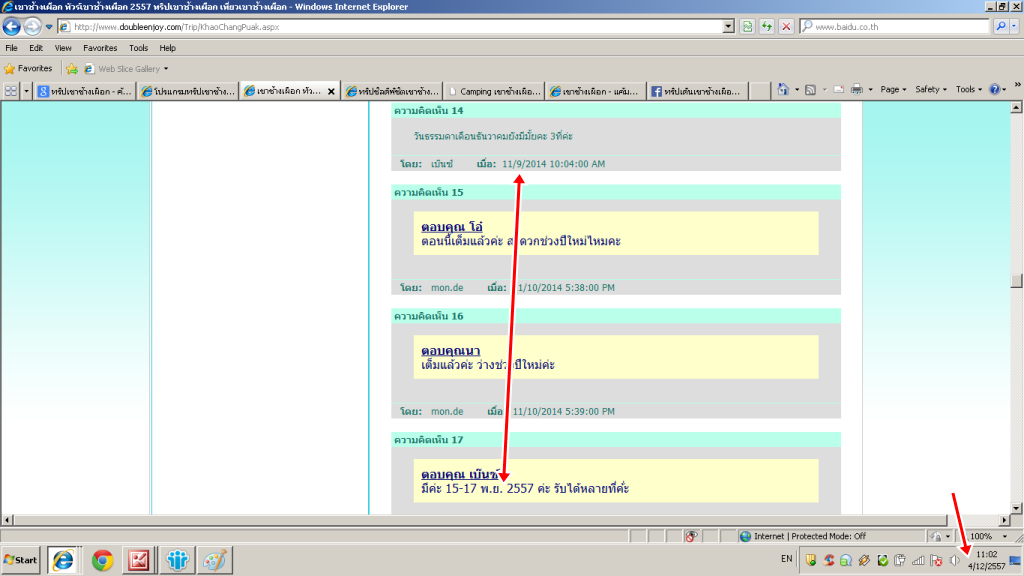
Task: Switch to the Facebook tab
Action: [x=698, y=91]
